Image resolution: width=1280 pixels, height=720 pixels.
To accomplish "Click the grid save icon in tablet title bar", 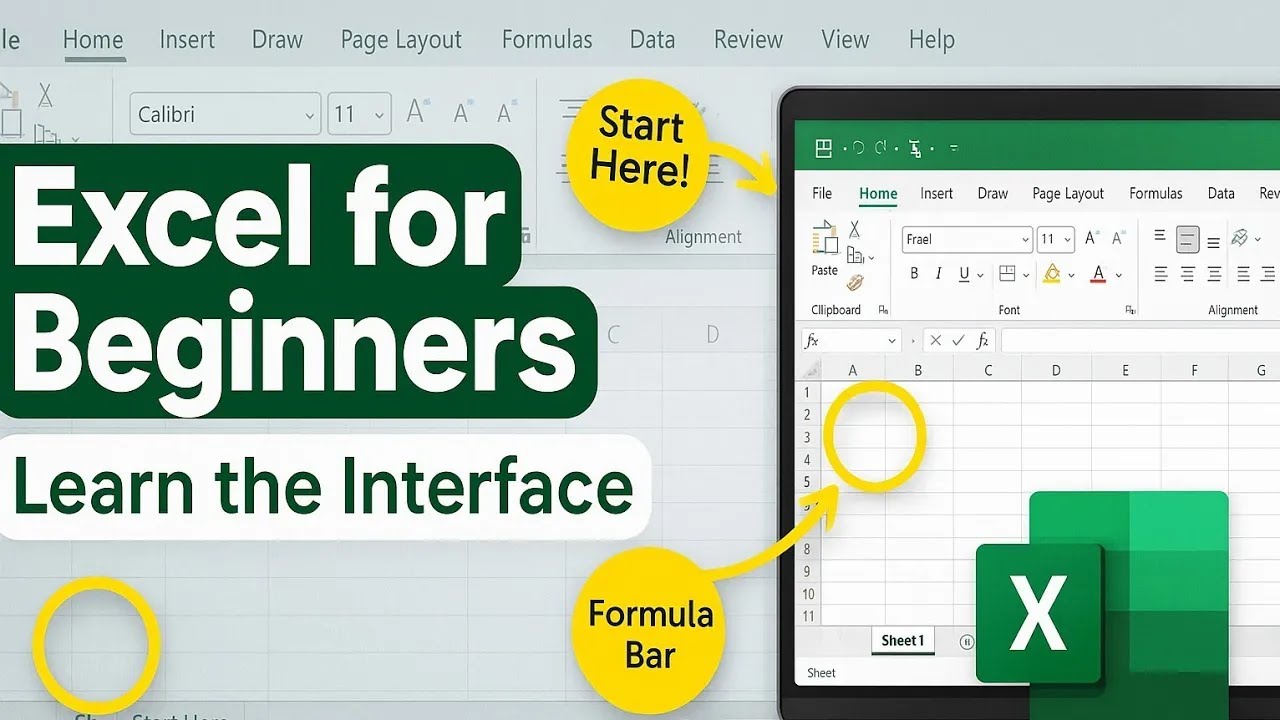I will [x=823, y=149].
